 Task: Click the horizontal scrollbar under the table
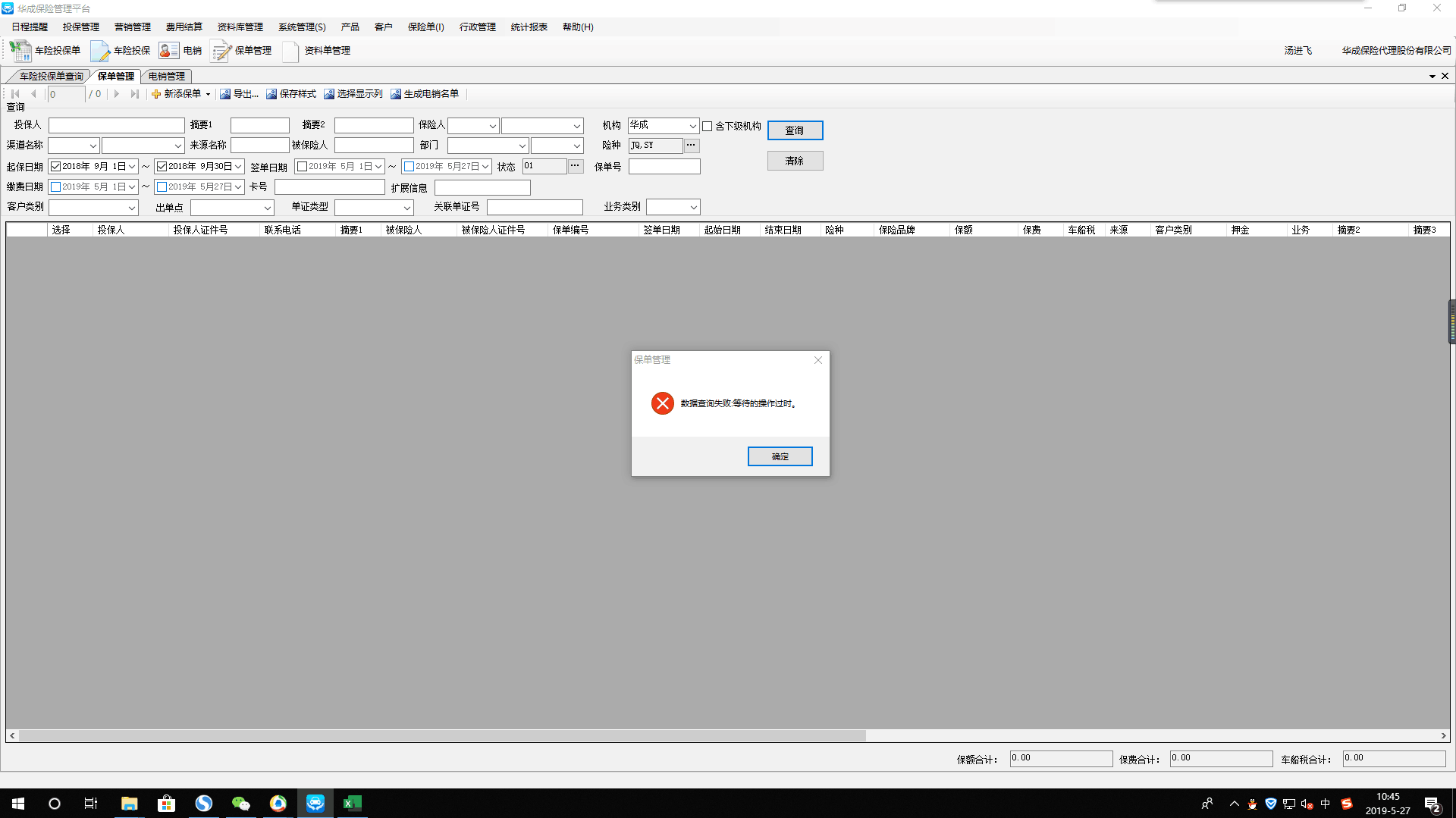441,736
